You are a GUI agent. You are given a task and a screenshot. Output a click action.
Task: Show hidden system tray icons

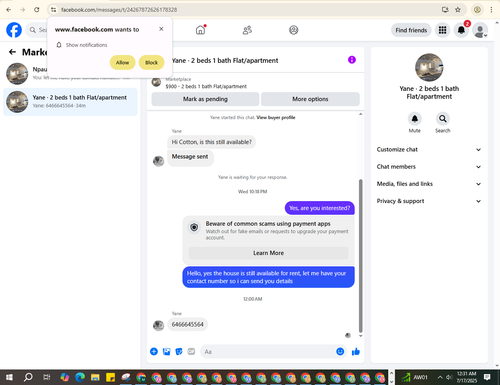[440, 377]
